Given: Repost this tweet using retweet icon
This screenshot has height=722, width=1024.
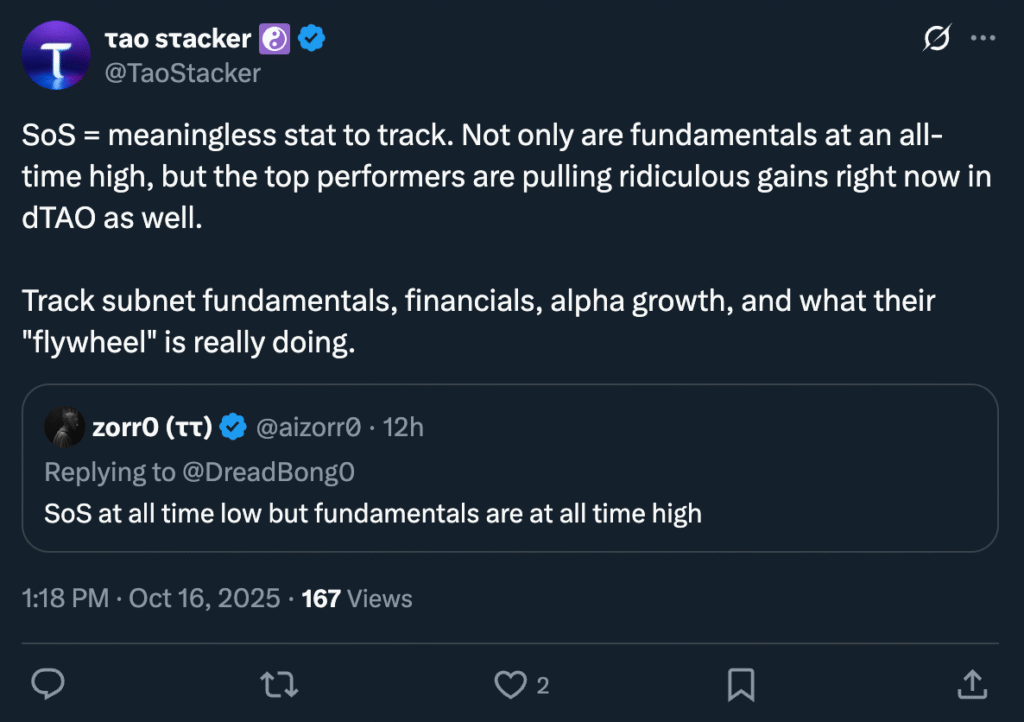Looking at the screenshot, I should coord(279,684).
